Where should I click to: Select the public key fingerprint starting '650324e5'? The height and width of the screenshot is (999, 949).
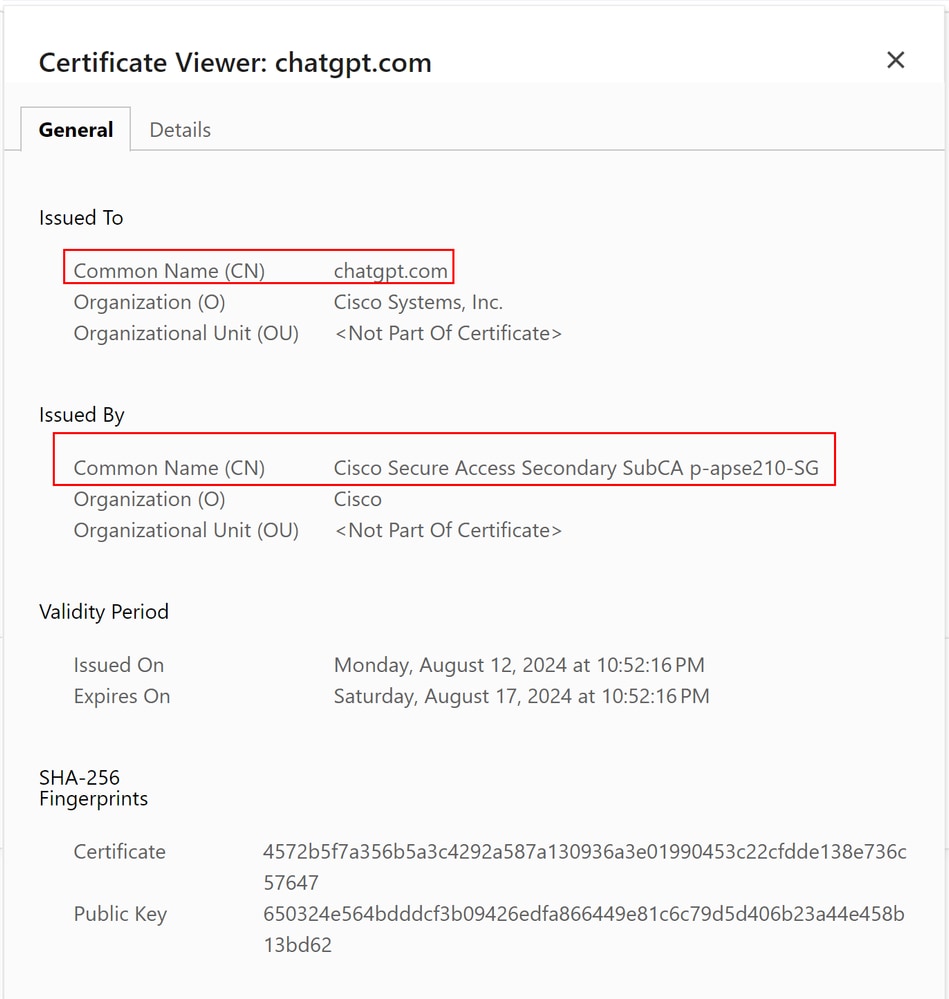[x=584, y=930]
